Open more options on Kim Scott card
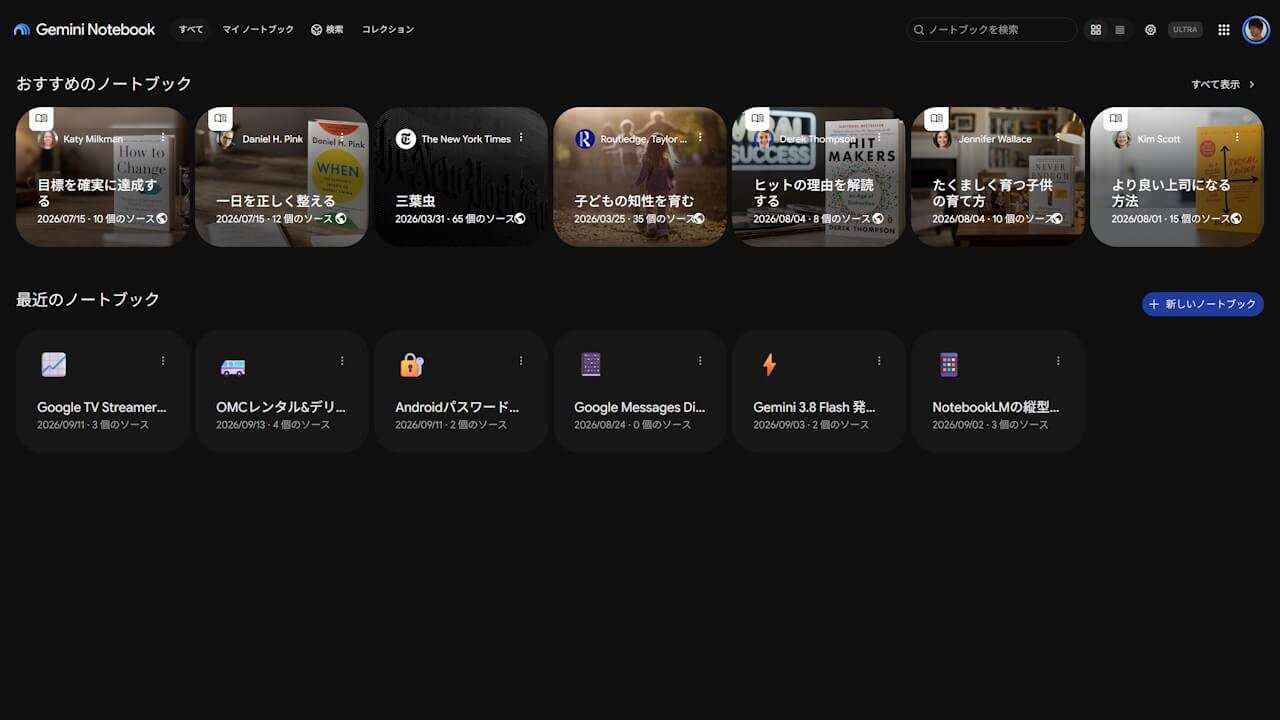The image size is (1280, 720). pyautogui.click(x=1237, y=137)
